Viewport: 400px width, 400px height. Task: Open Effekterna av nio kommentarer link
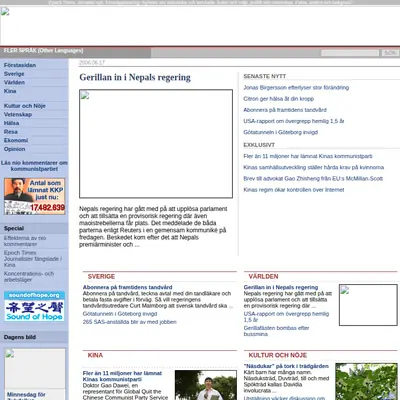[x=25, y=241]
